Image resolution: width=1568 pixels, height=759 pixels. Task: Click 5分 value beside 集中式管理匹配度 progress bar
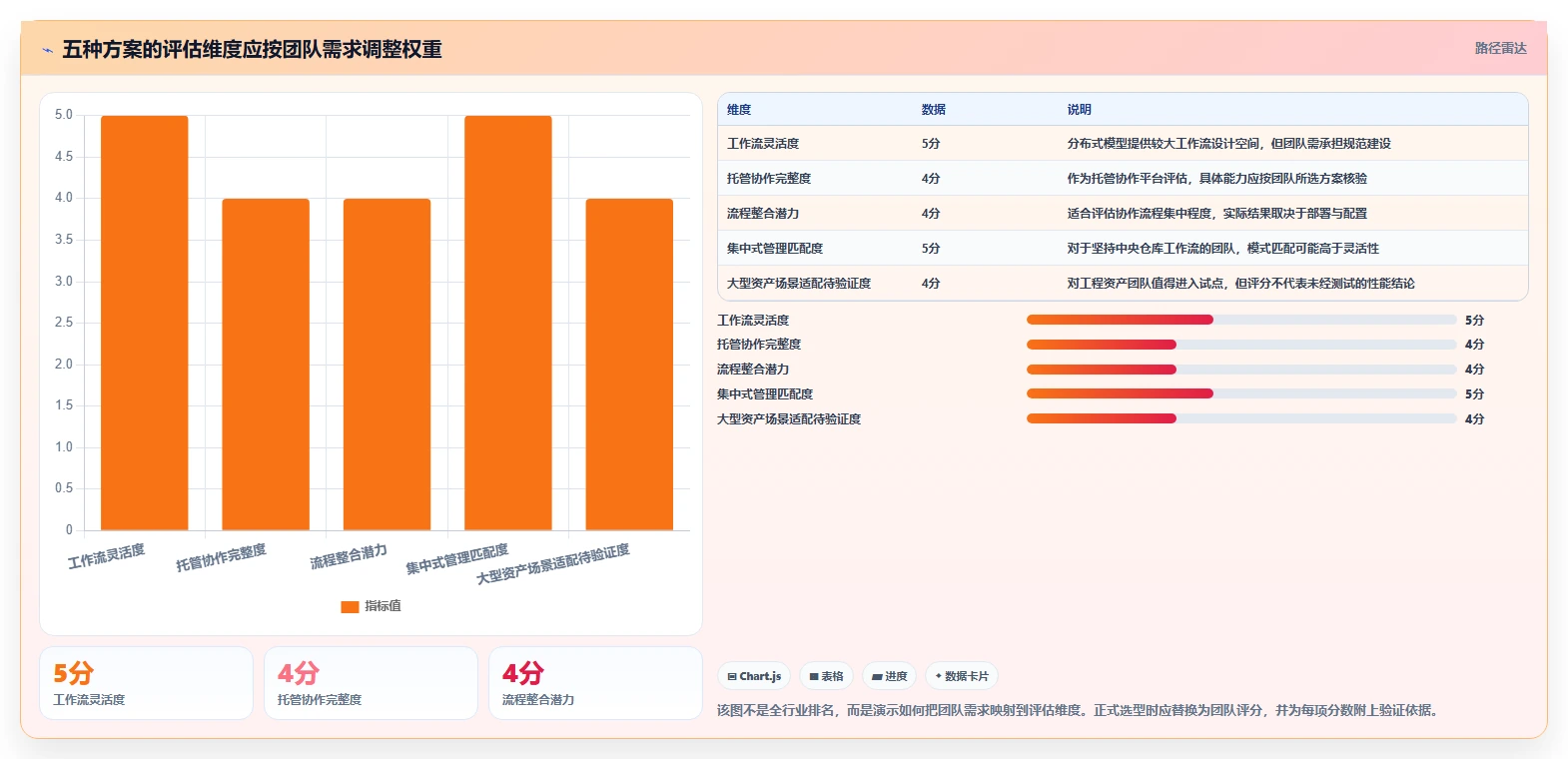(1475, 394)
